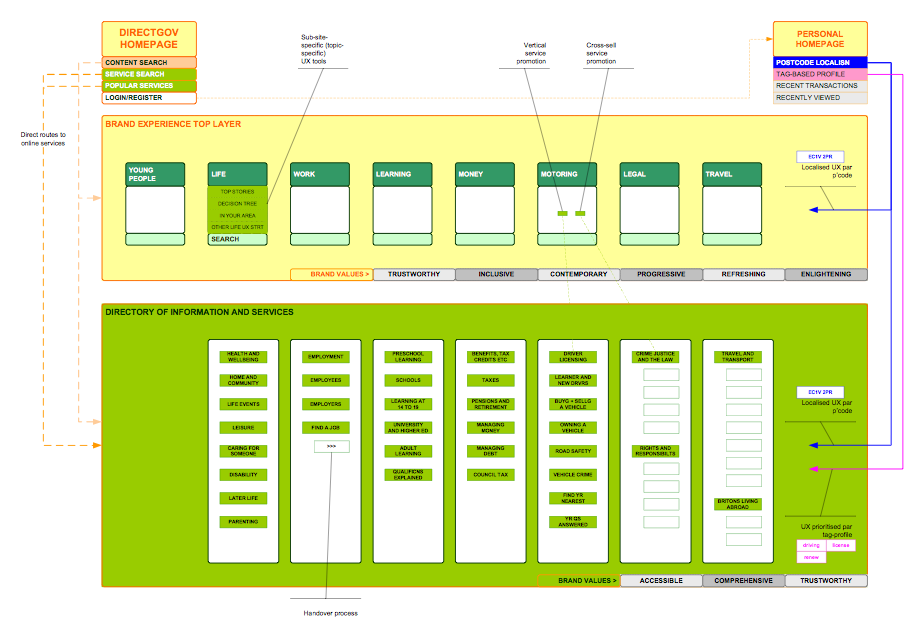Screen dimensions: 911x626
Task: Select the MOTORING section tab
Action: 566,173
